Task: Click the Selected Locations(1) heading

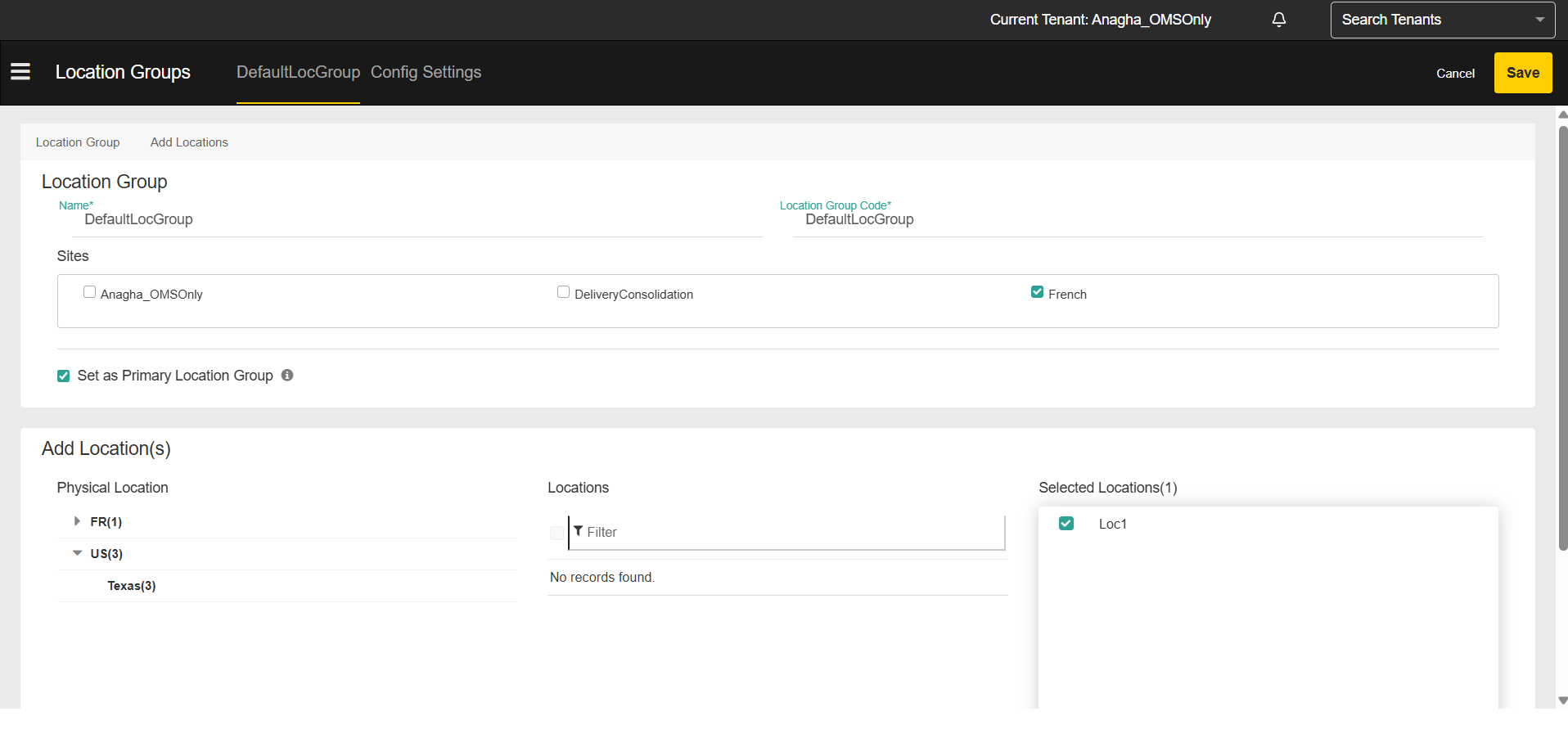Action: (1108, 488)
